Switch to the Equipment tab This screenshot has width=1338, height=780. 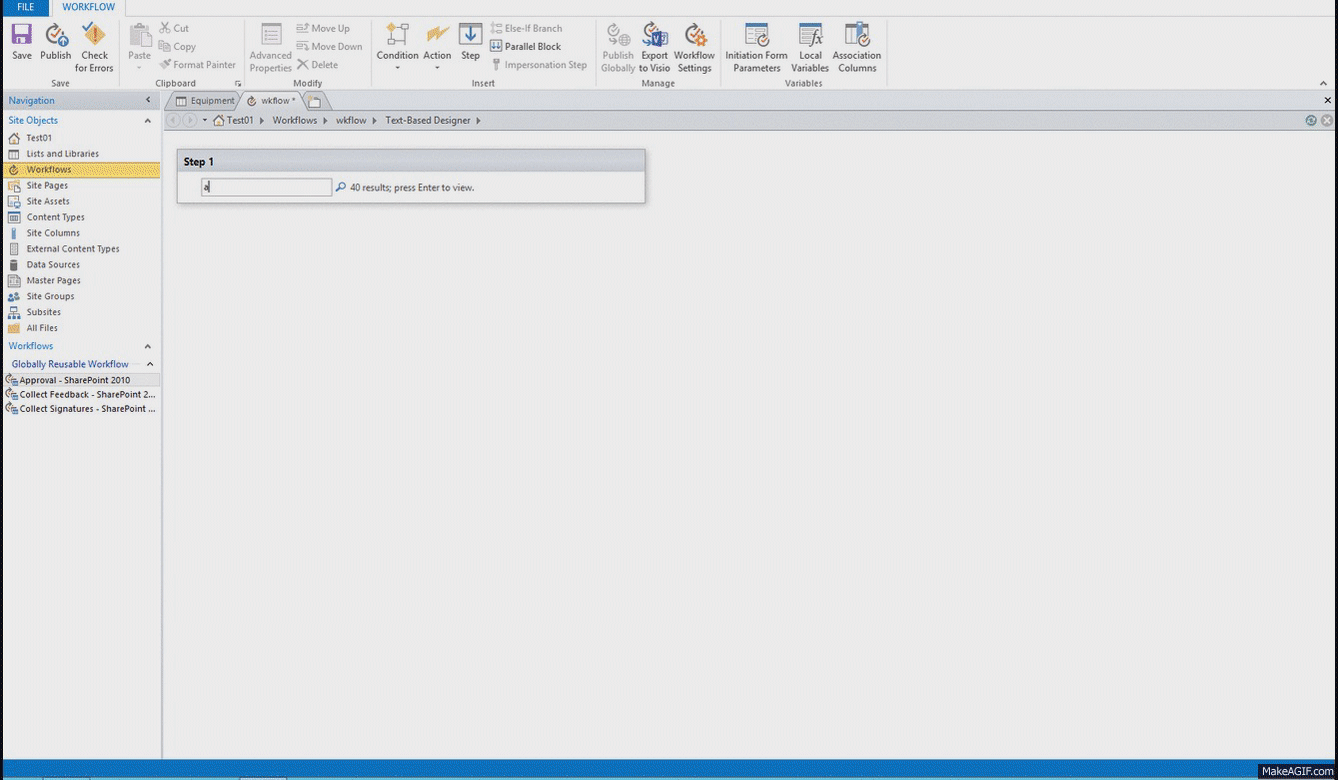pyautogui.click(x=205, y=101)
